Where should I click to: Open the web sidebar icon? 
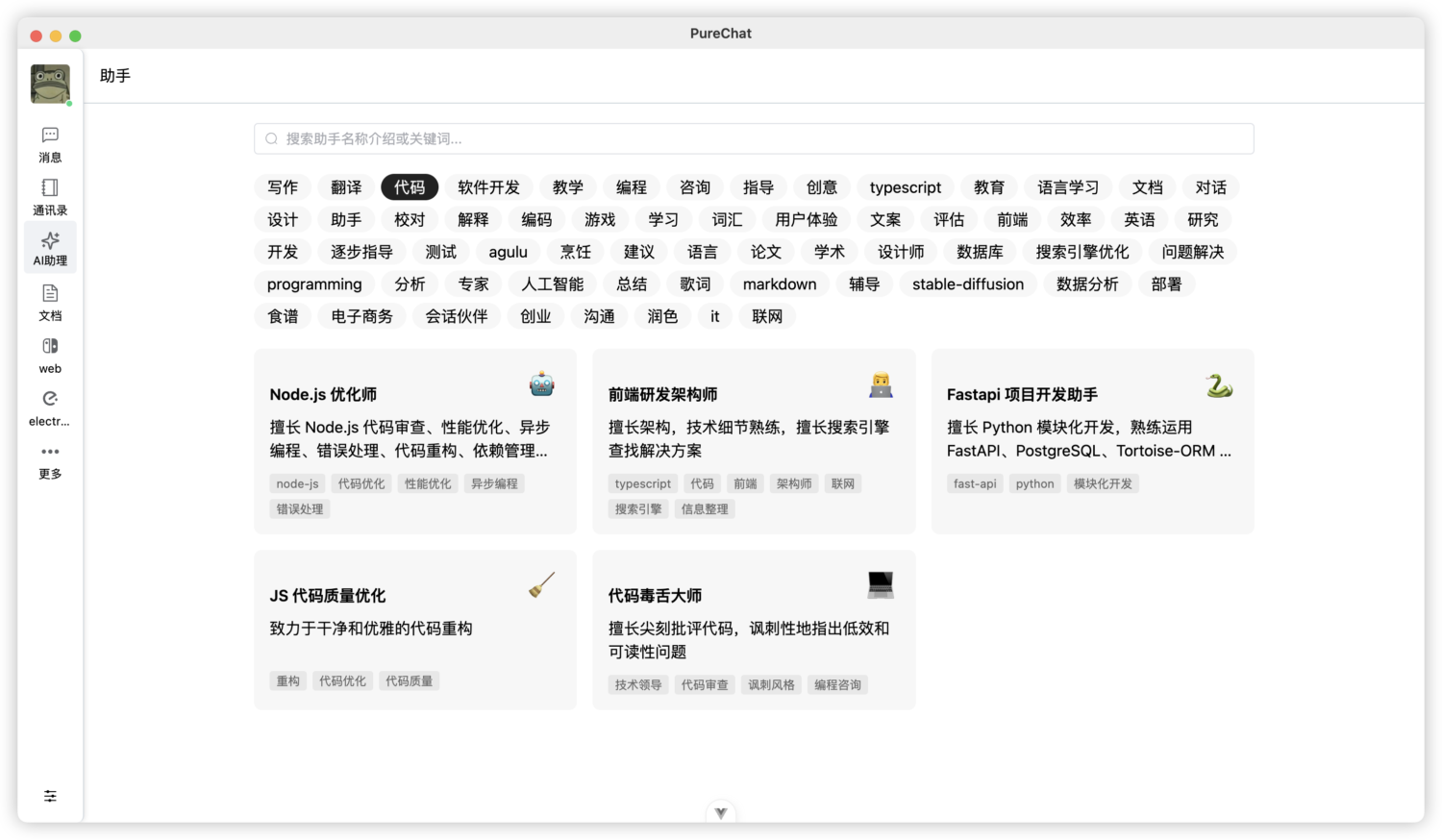click(x=50, y=355)
